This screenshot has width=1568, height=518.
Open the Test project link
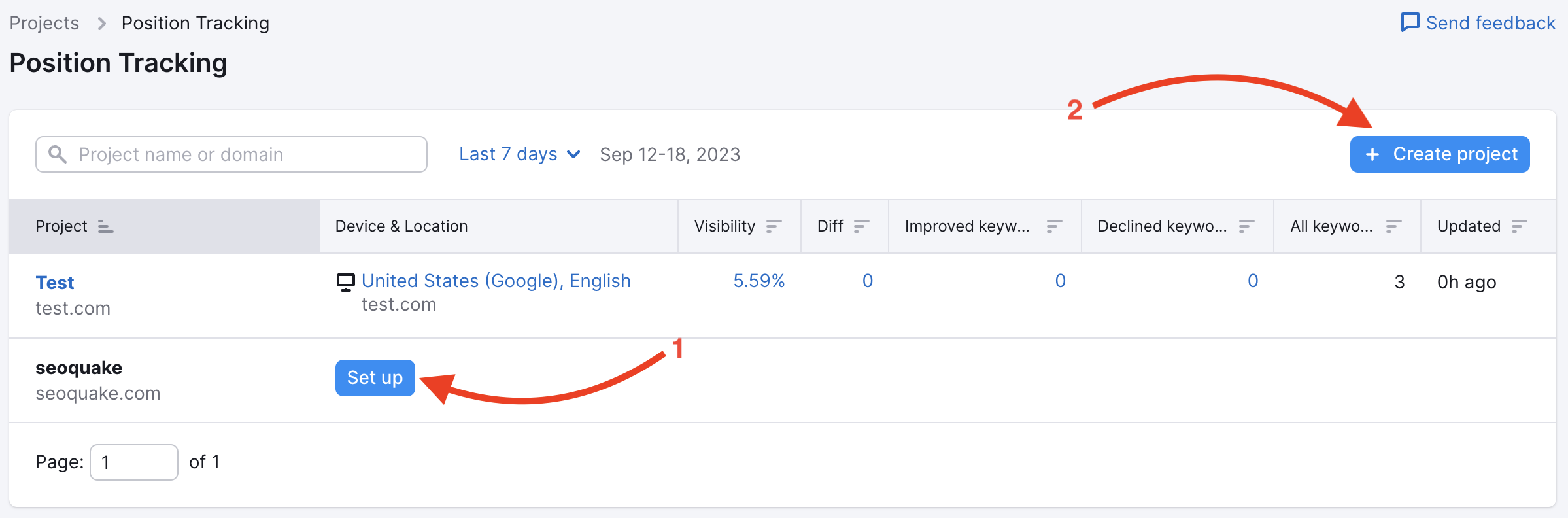pos(55,283)
